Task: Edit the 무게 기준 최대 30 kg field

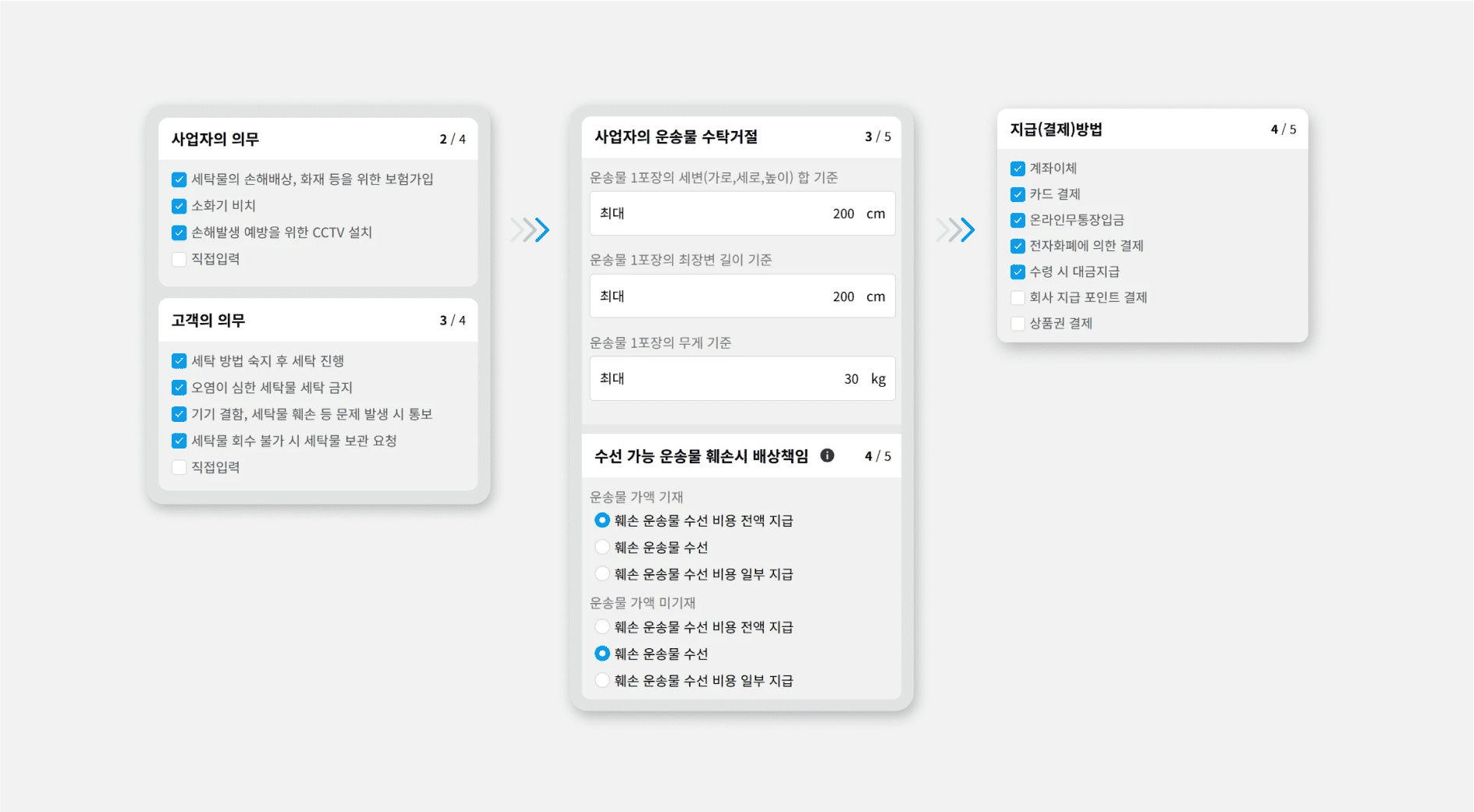Action: [742, 379]
